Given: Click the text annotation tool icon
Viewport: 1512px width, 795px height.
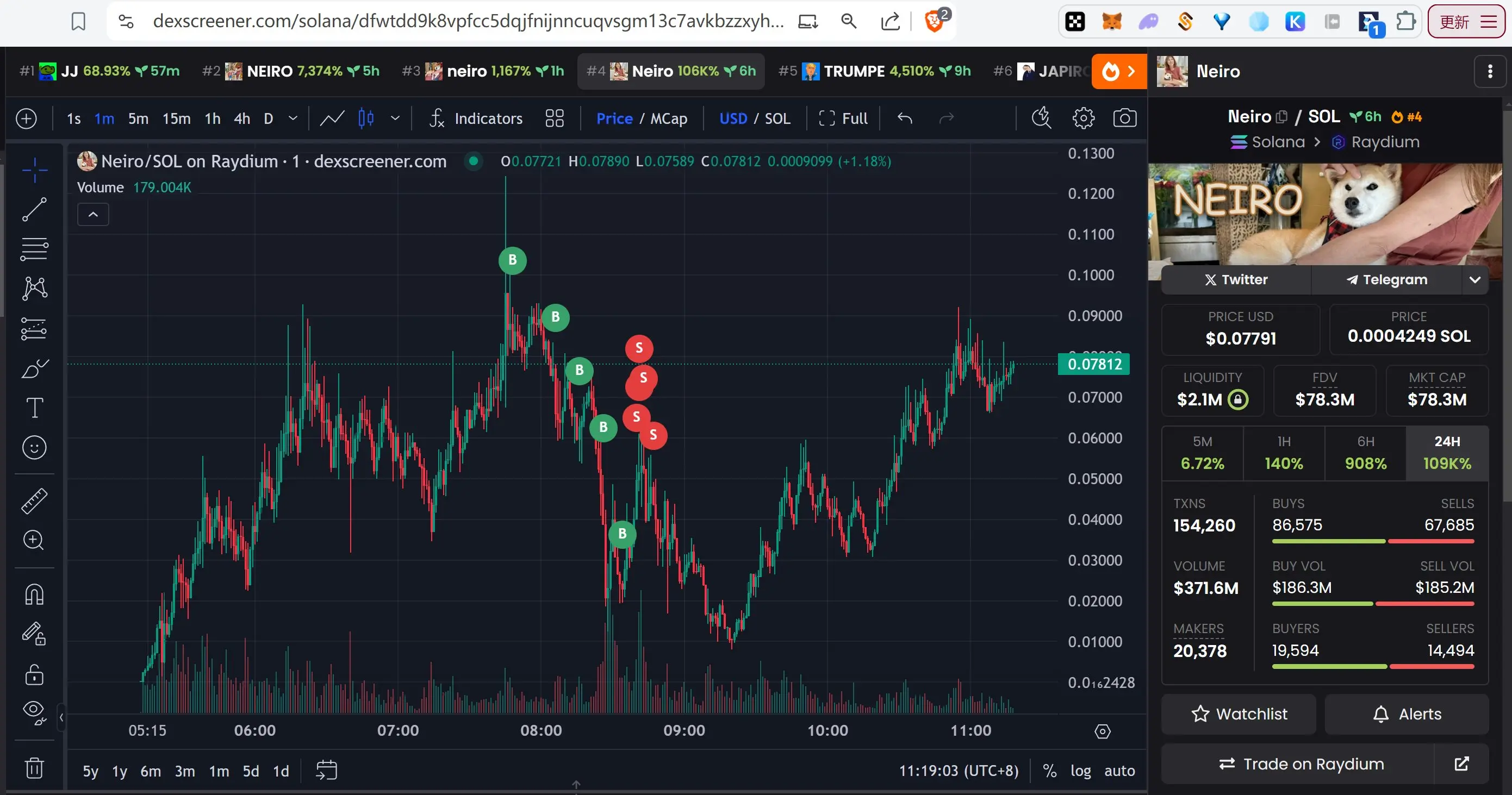Looking at the screenshot, I should (x=35, y=408).
